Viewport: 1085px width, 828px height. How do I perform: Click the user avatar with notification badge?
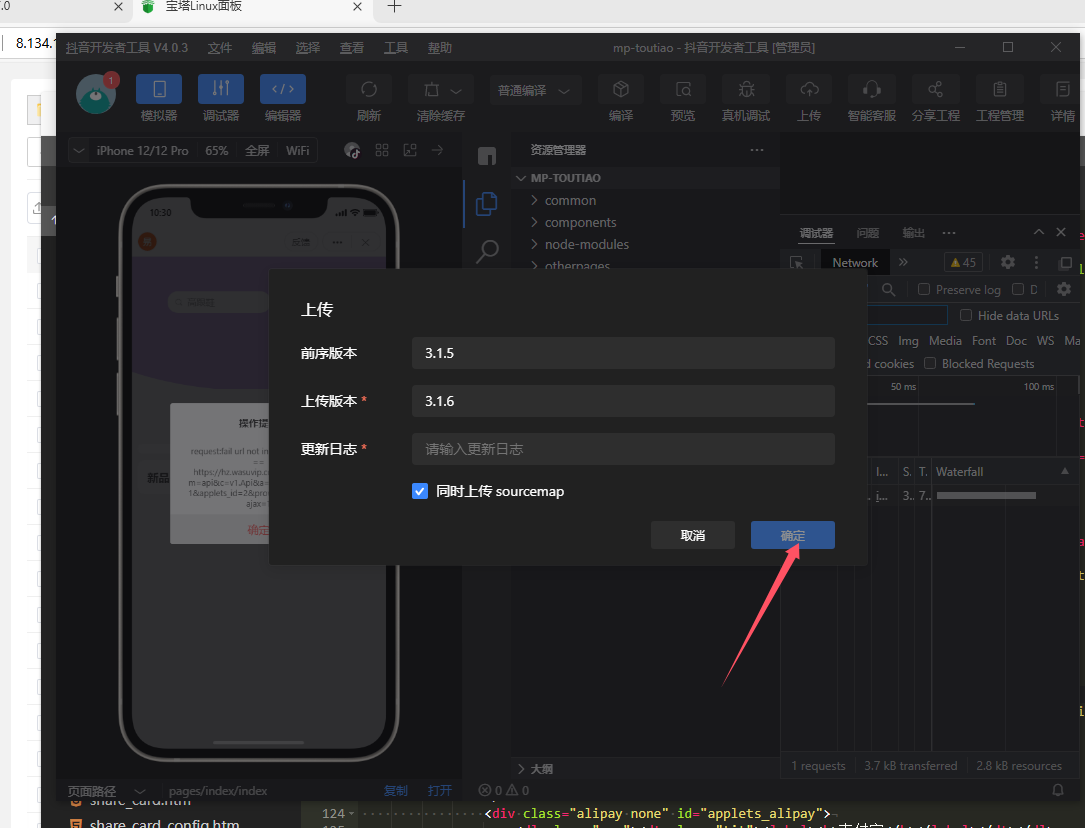[x=96, y=94]
